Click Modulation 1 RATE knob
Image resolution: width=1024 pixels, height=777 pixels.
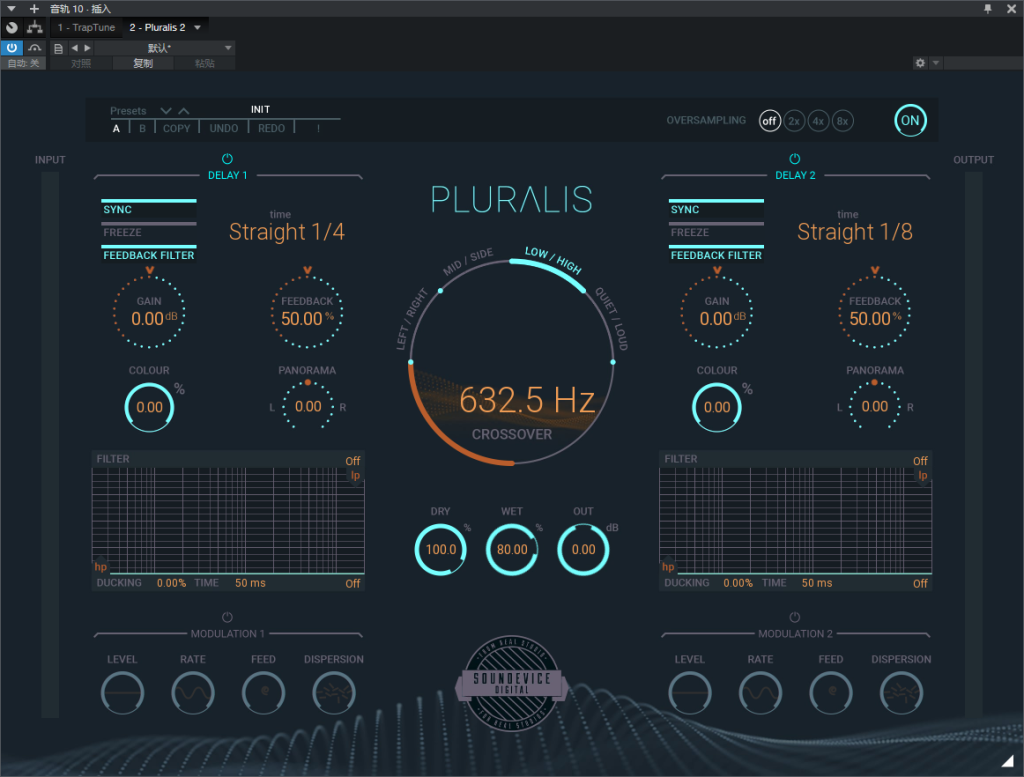(193, 693)
